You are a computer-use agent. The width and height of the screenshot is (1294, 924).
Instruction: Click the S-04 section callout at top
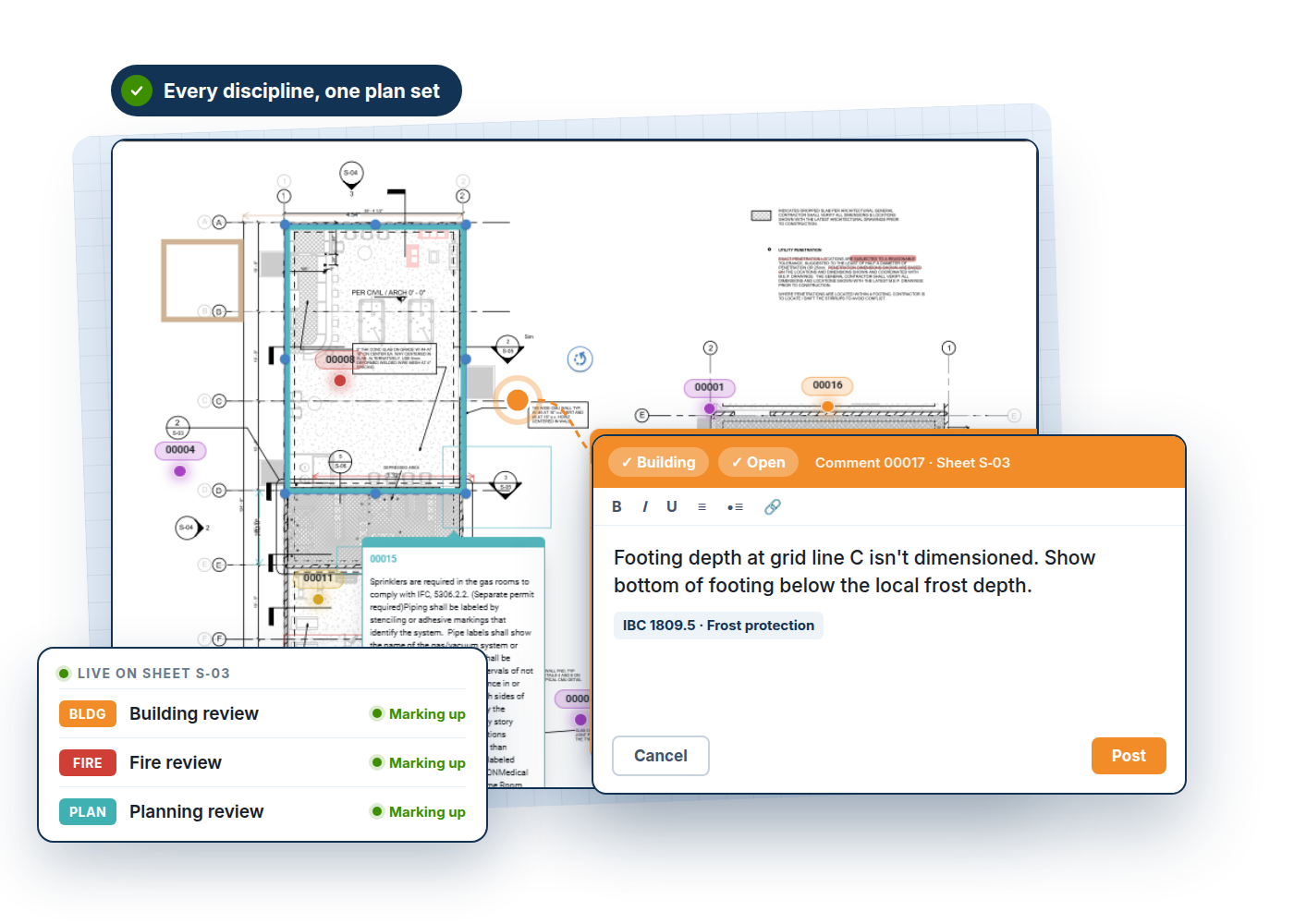tap(351, 174)
